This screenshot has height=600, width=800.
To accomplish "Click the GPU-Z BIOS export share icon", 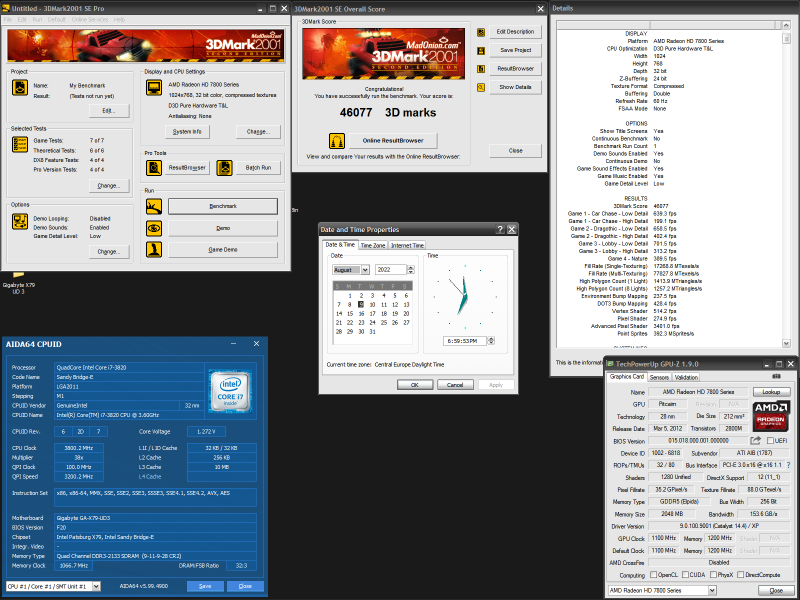I will [756, 440].
